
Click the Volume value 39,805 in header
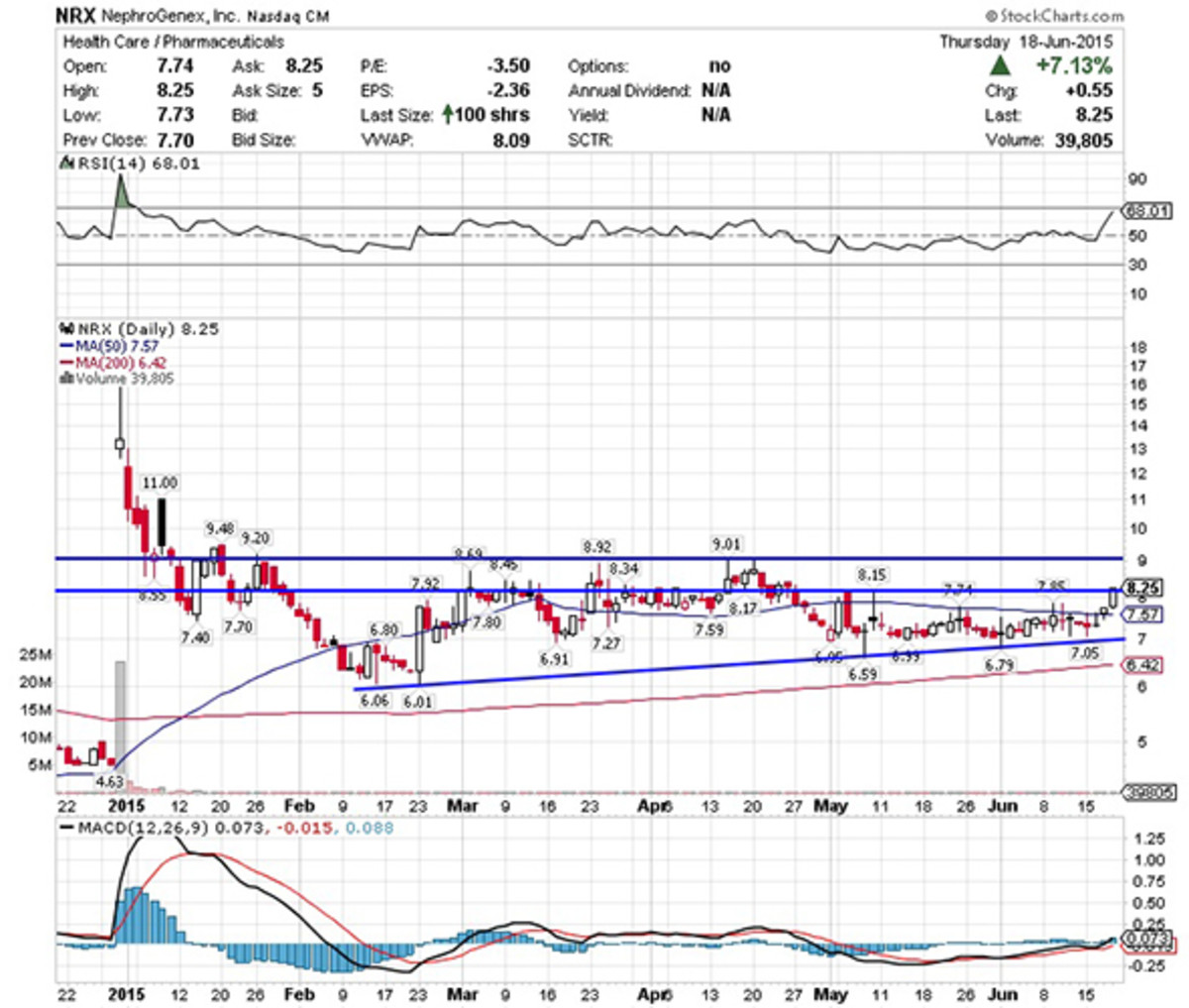click(x=1084, y=140)
